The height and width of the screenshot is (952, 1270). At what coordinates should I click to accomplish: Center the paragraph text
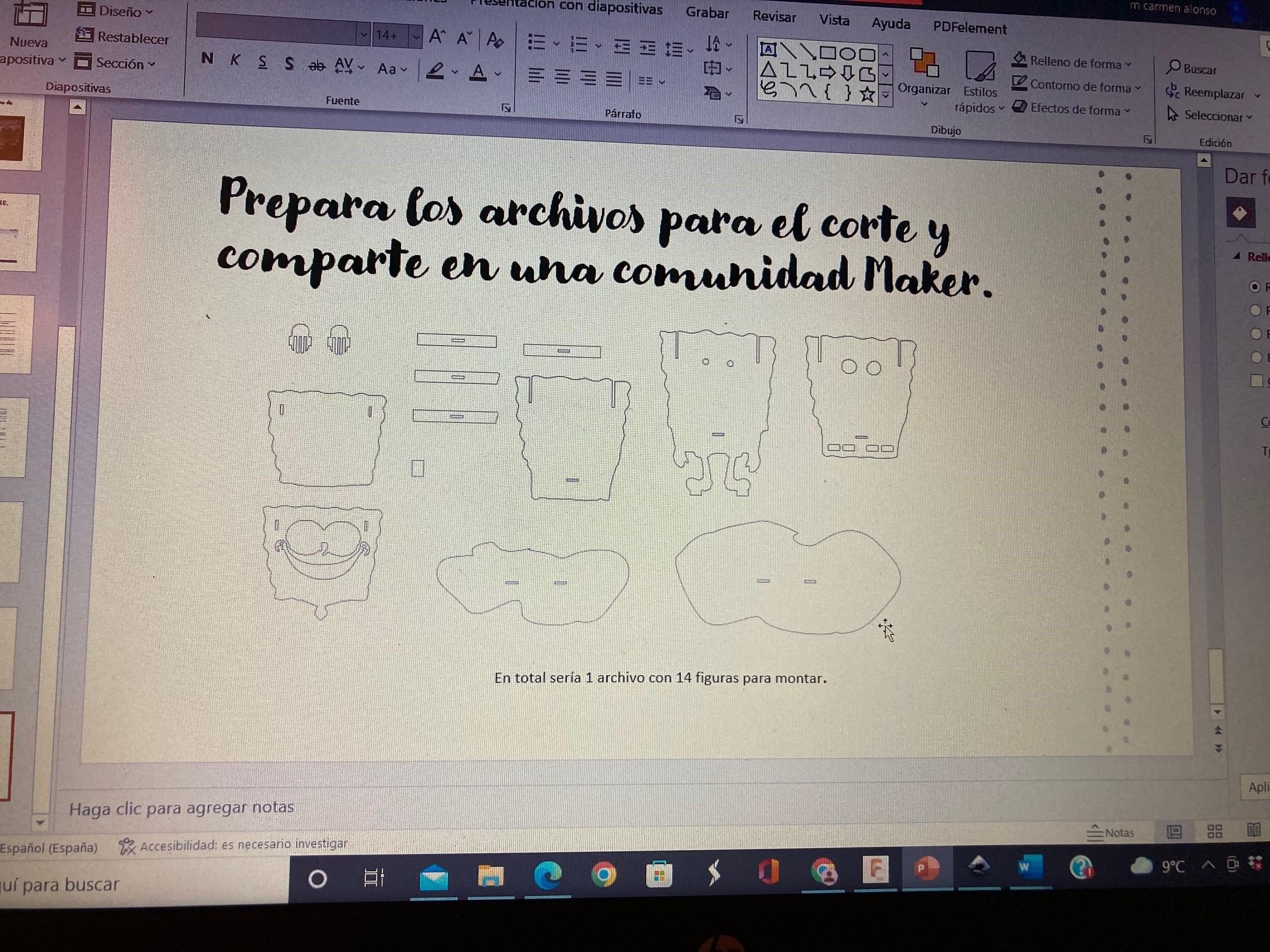coord(562,77)
